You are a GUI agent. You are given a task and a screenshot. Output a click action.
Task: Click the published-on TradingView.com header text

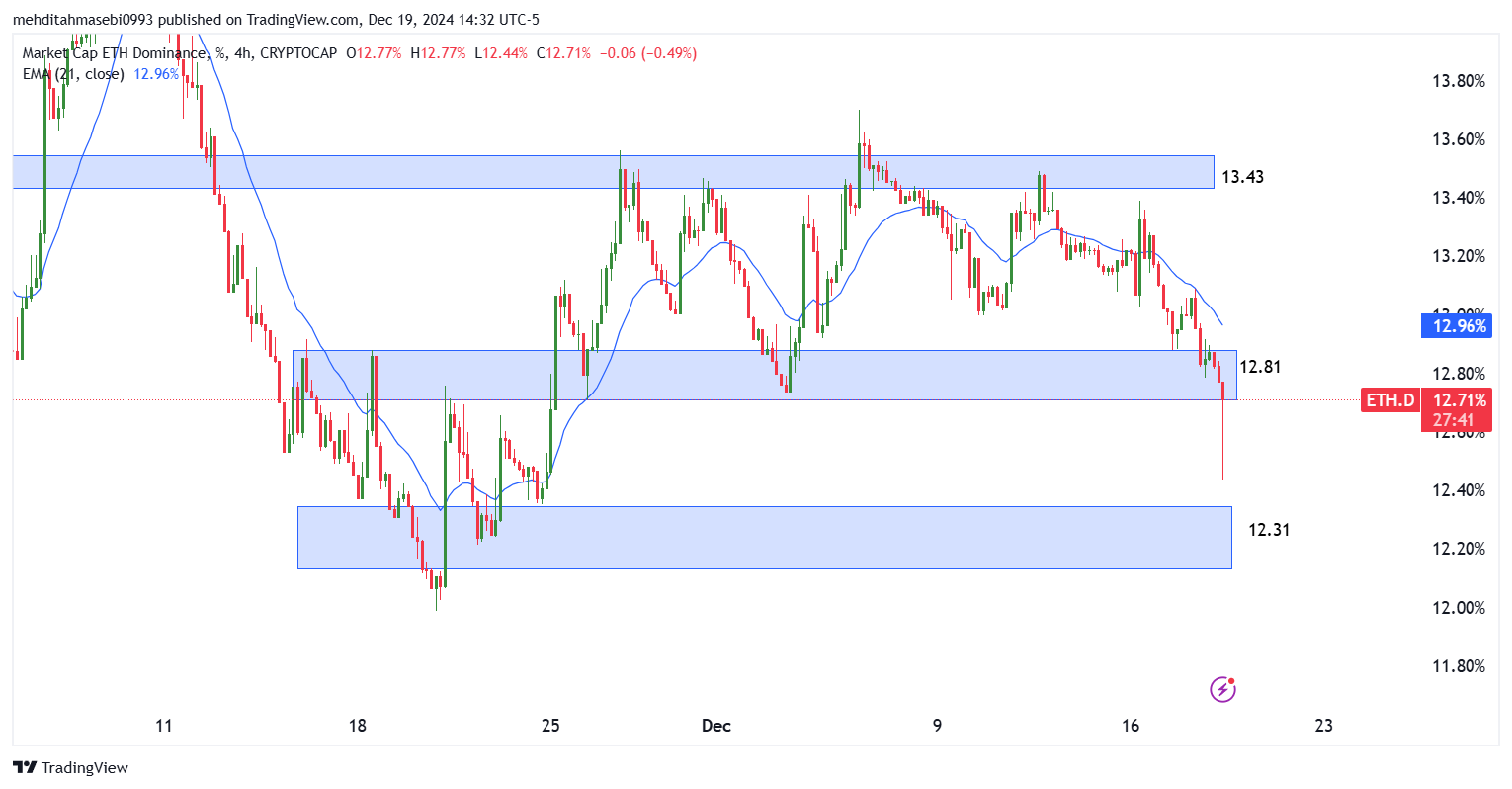(276, 20)
